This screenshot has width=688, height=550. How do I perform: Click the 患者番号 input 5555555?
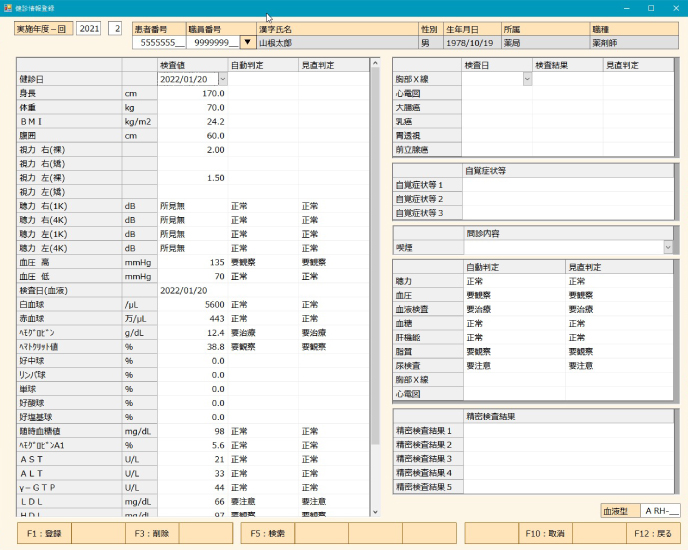point(159,43)
